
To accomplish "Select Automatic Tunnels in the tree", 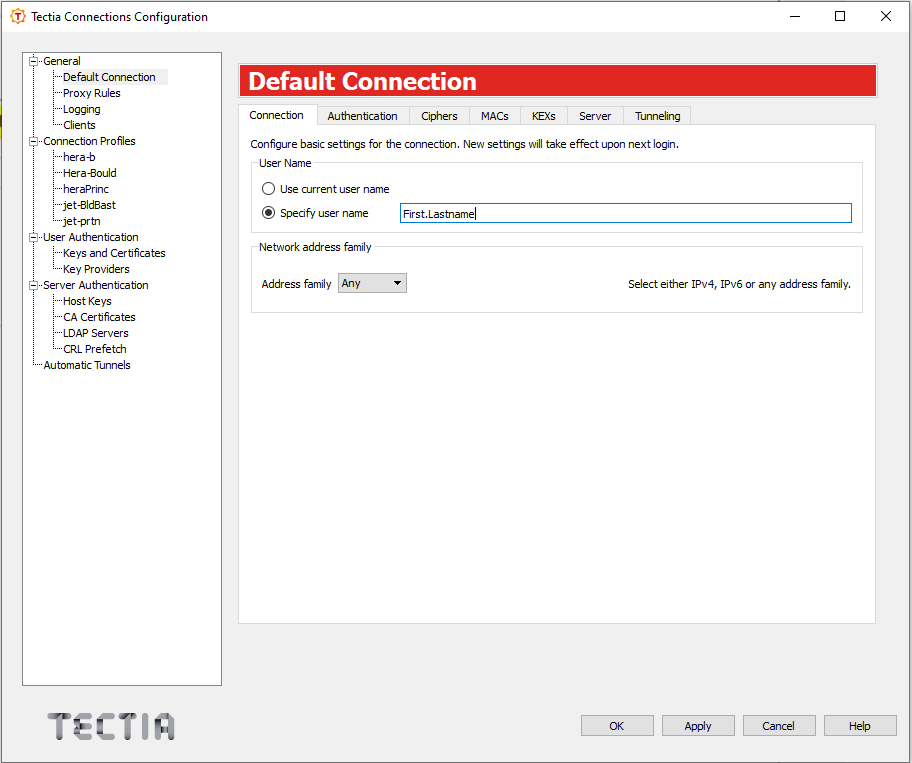I will (87, 365).
